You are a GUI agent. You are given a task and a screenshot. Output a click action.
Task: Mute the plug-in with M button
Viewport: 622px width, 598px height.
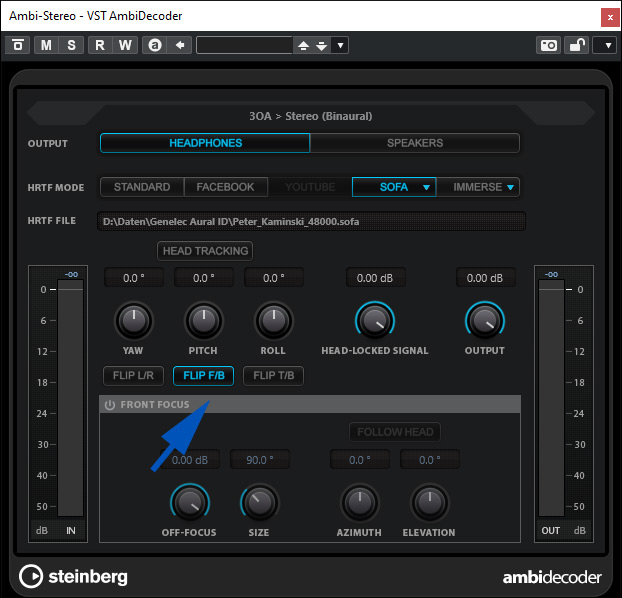pyautogui.click(x=47, y=45)
